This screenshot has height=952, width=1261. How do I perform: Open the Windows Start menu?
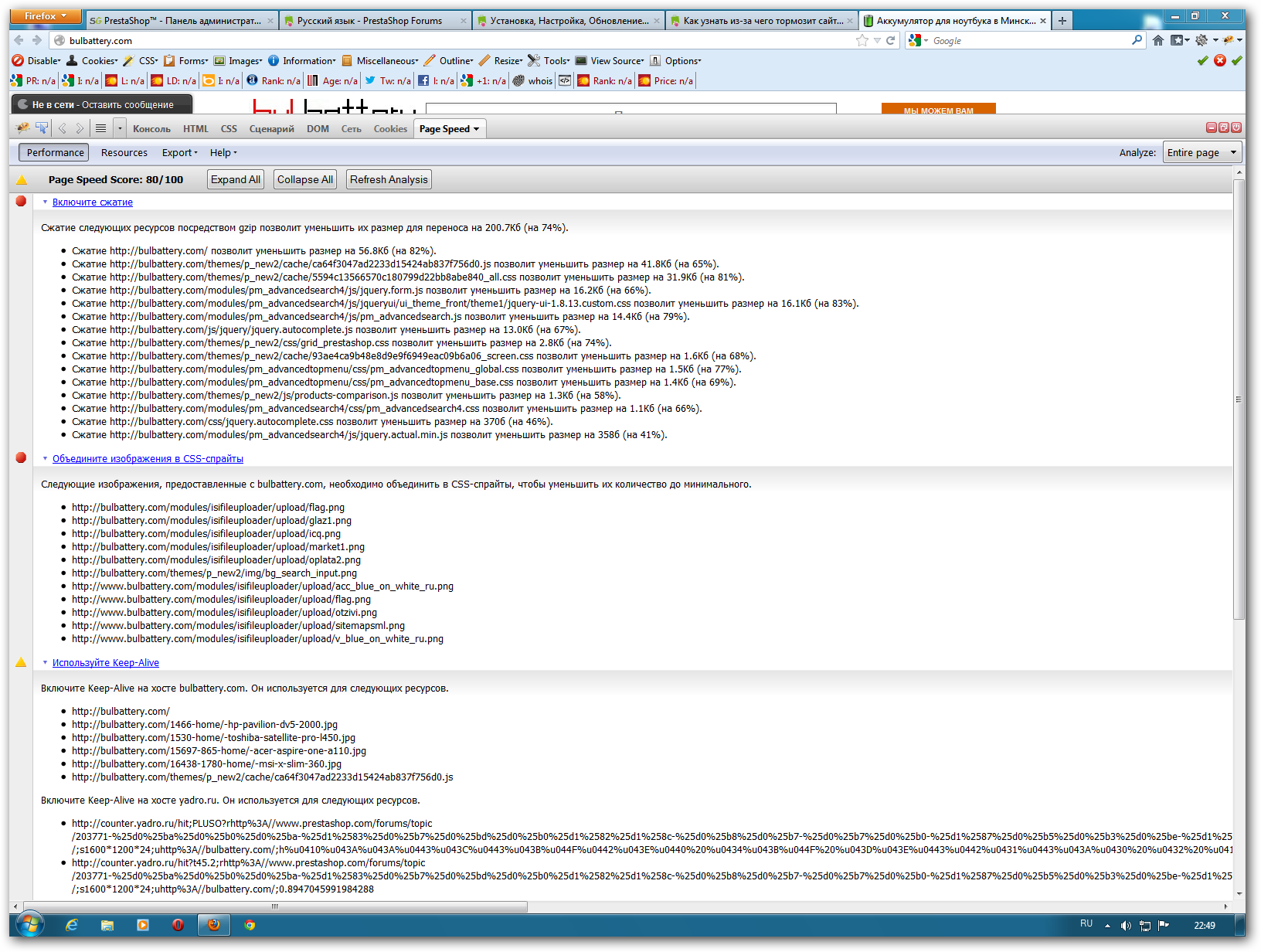point(29,924)
